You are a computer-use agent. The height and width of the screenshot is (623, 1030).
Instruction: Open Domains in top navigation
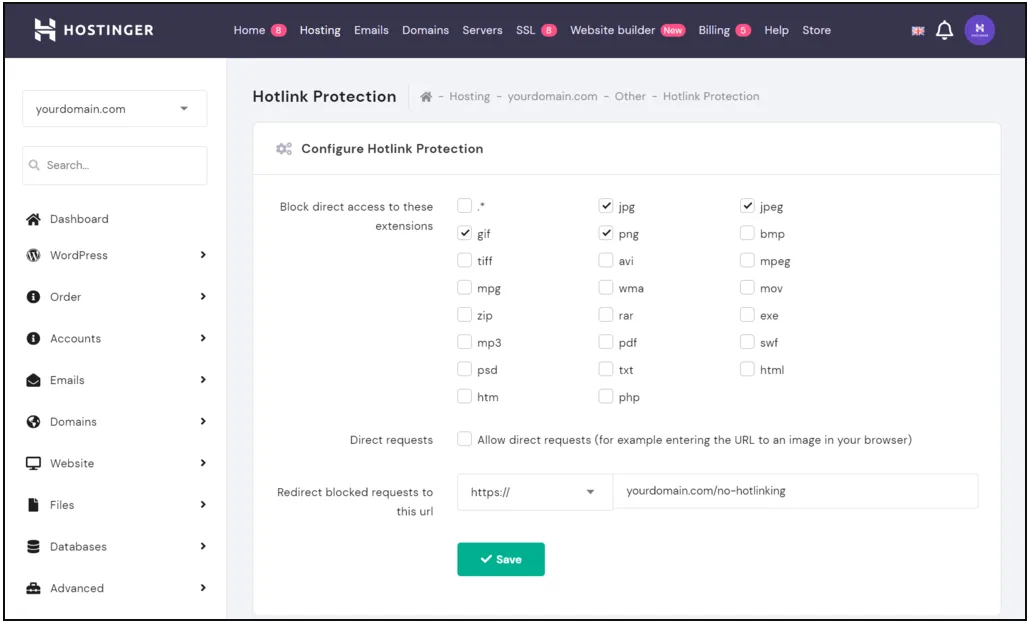(426, 30)
